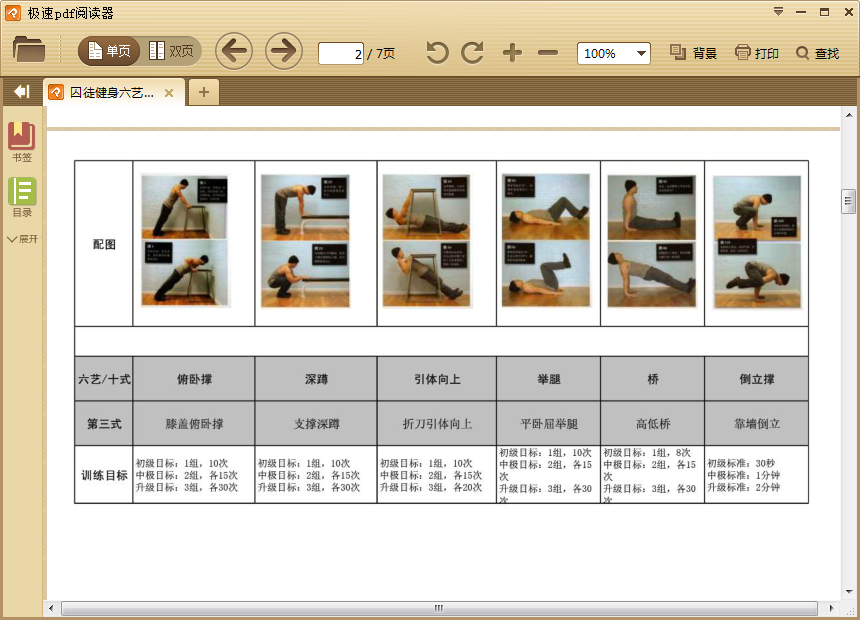Click the incline push-up photo thumbnail
Viewport: 860px width, 620px height.
pos(185,240)
